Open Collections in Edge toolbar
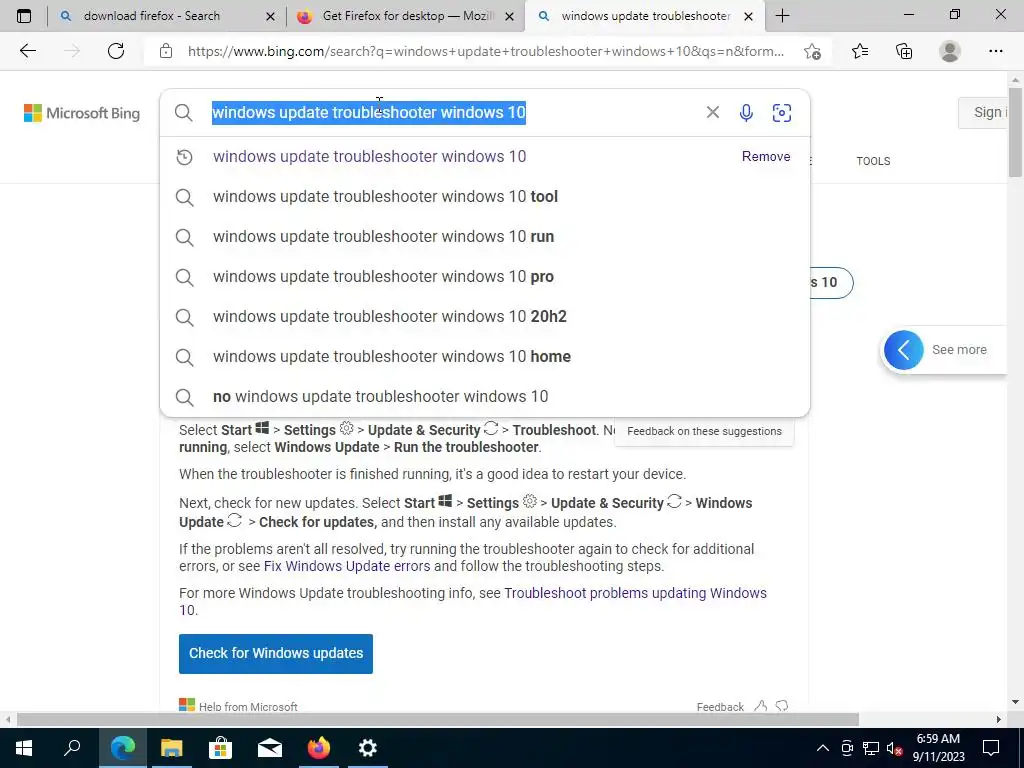Image resolution: width=1024 pixels, height=768 pixels. tap(904, 51)
